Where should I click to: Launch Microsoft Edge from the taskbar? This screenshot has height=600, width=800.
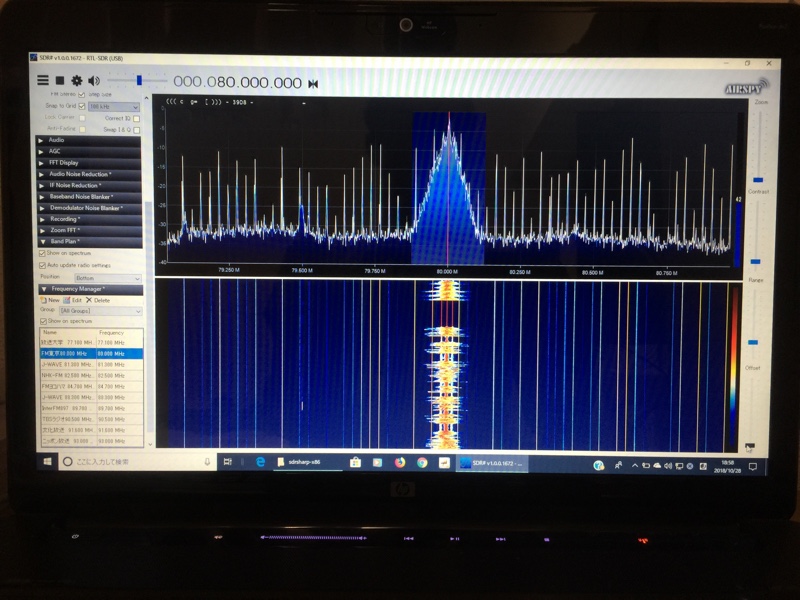260,462
